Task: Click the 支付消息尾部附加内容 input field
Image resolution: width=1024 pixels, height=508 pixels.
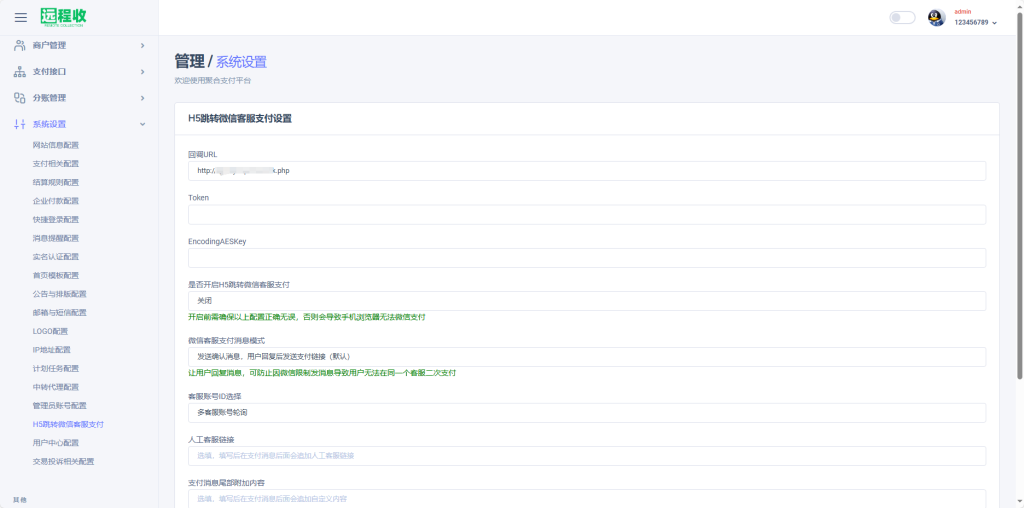Action: coord(586,499)
